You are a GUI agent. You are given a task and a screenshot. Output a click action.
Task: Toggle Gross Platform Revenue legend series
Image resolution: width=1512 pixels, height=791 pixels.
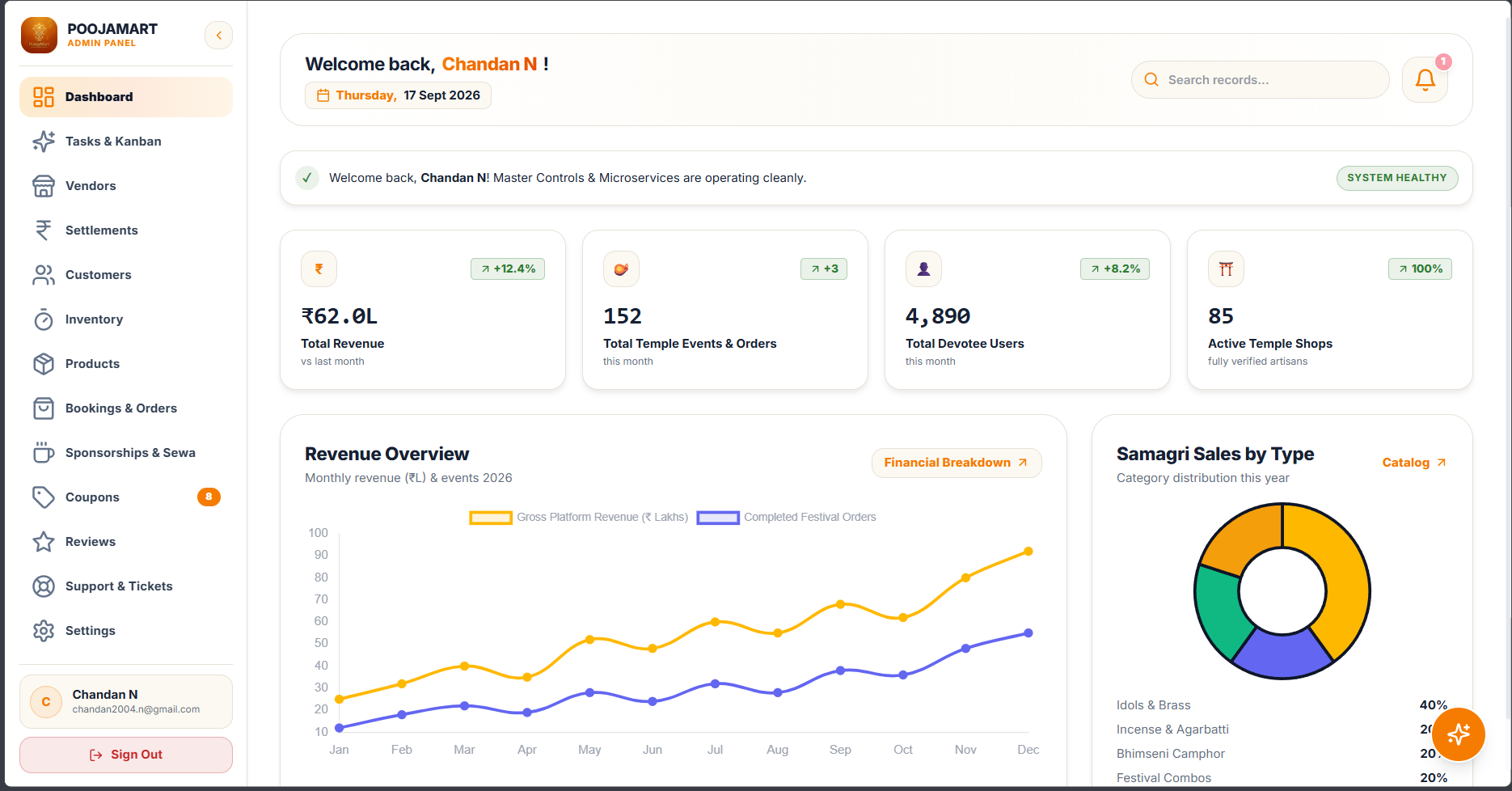[579, 518]
